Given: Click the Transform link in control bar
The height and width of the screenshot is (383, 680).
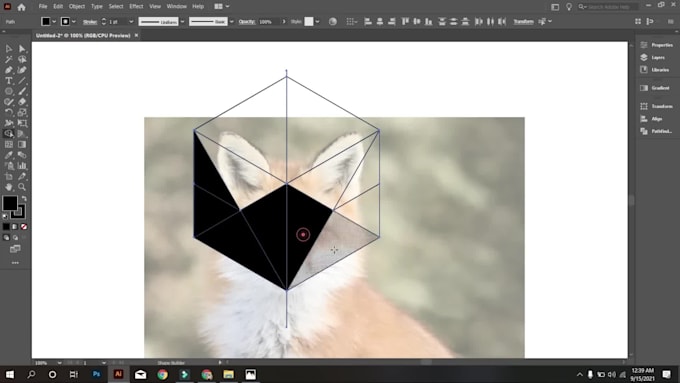Looking at the screenshot, I should (x=523, y=21).
